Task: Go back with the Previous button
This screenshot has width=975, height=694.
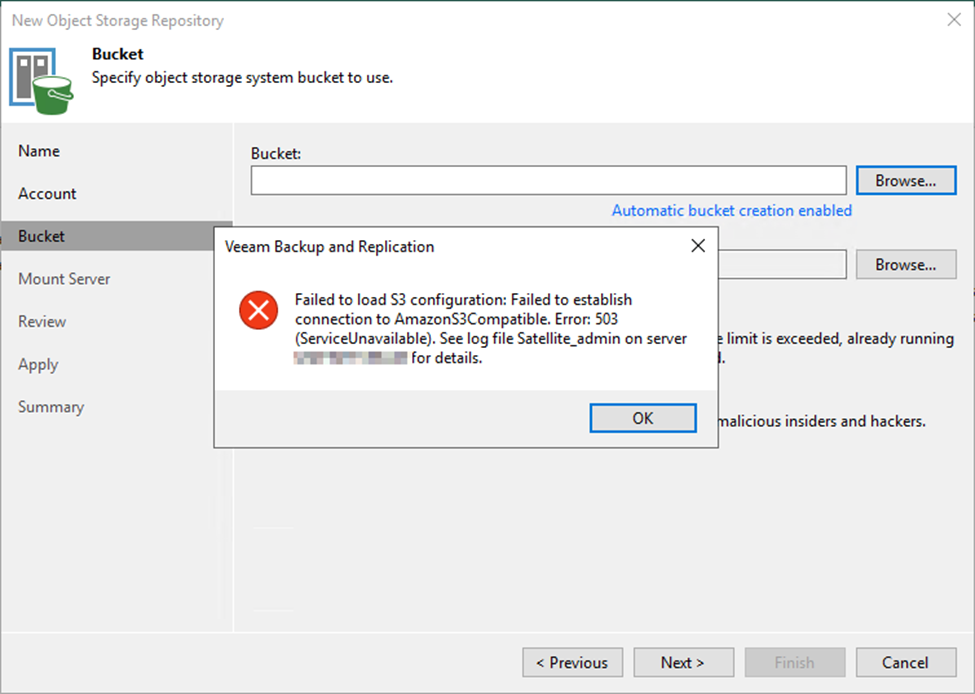Action: tap(572, 662)
